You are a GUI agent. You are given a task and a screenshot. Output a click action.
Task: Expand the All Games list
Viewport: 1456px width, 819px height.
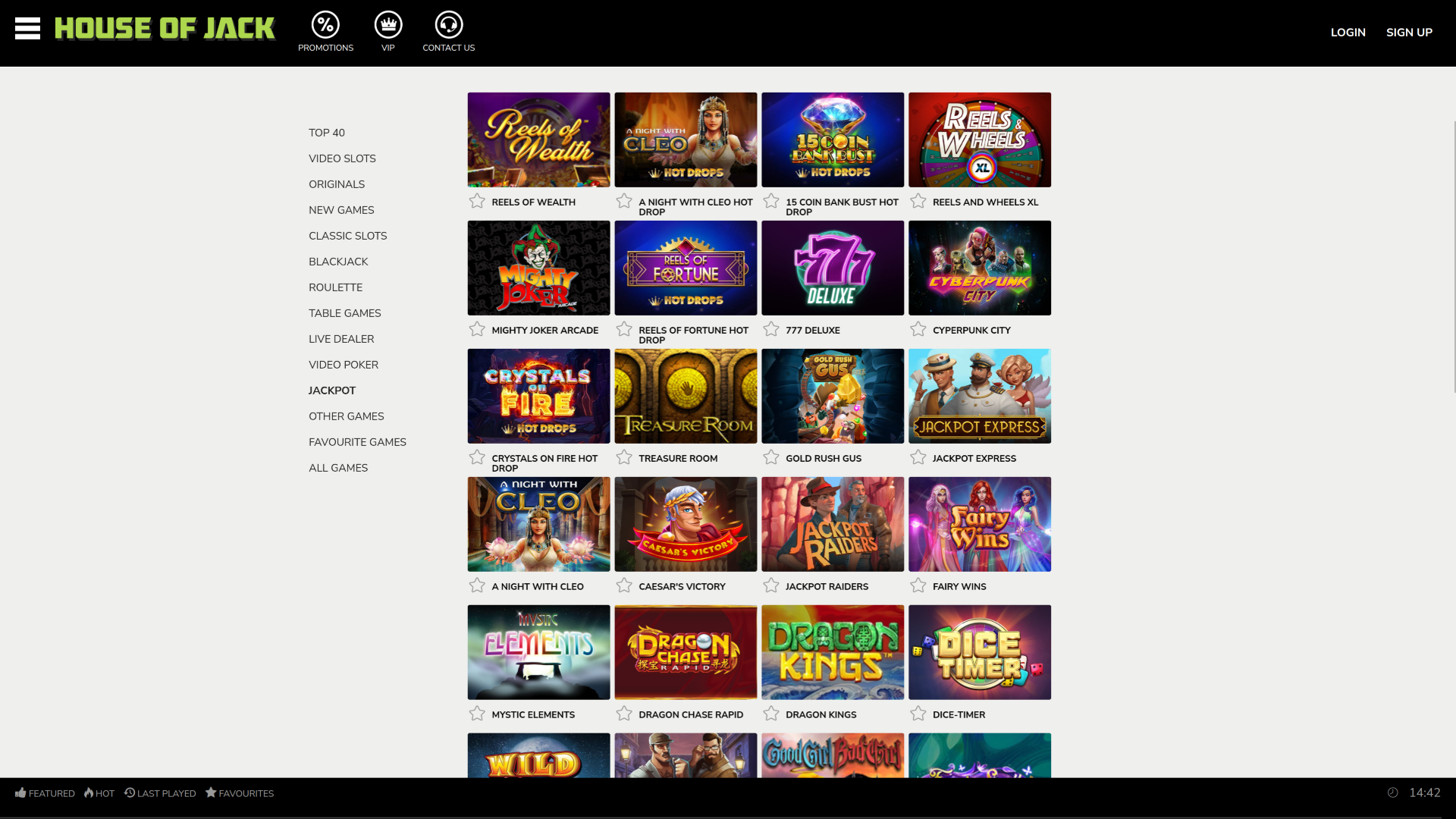[337, 467]
